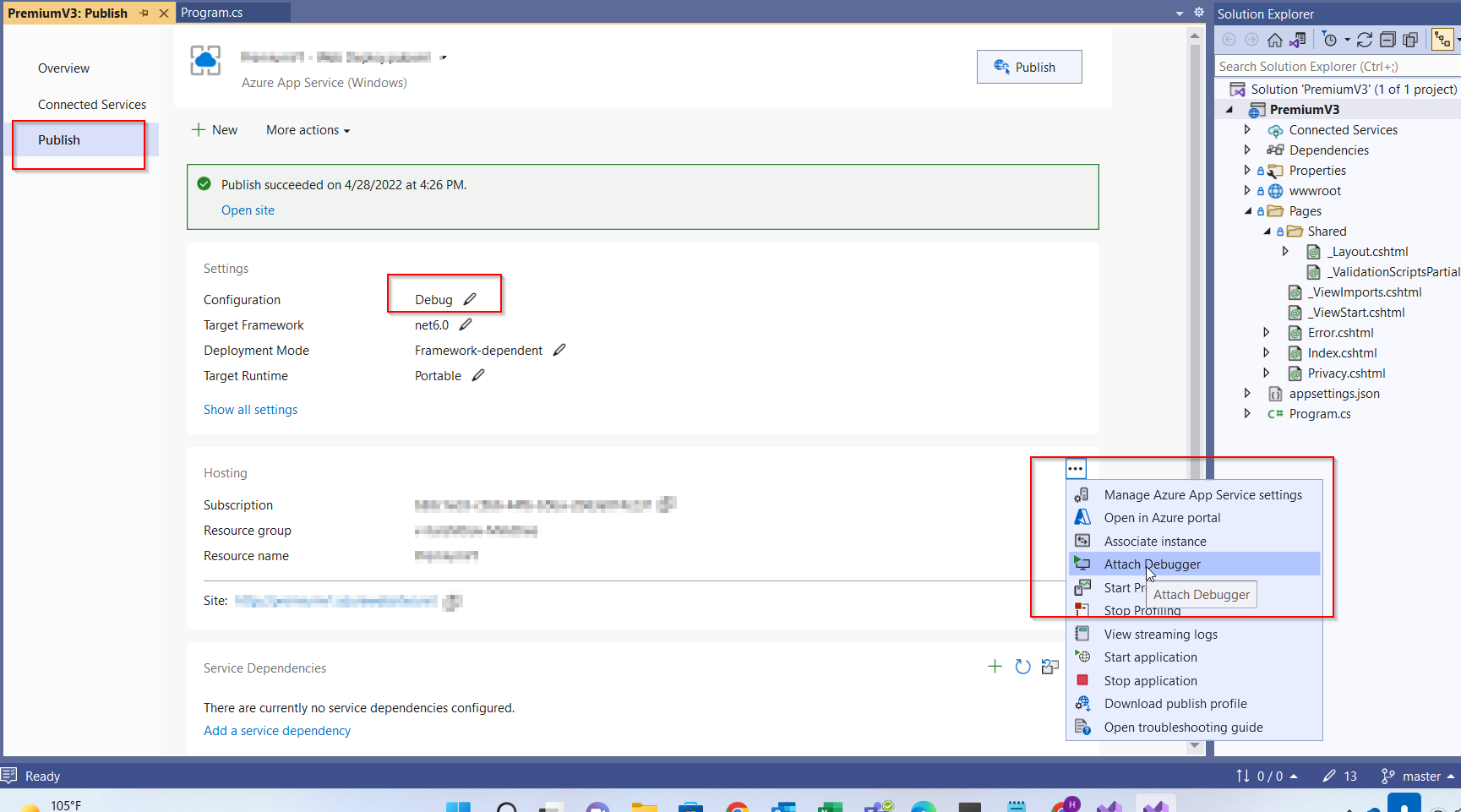This screenshot has height=812, width=1461.
Task: Open the Windows Start button
Action: pyautogui.click(x=458, y=807)
